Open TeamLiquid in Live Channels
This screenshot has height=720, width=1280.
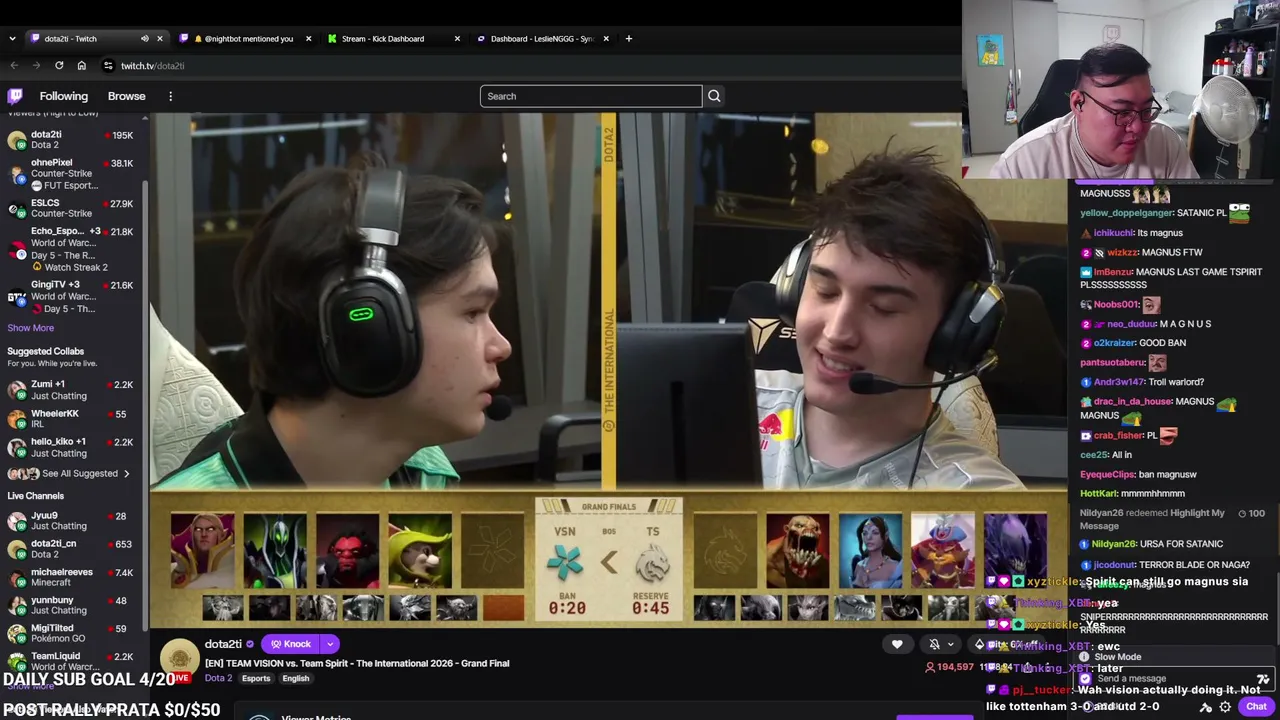[72, 661]
